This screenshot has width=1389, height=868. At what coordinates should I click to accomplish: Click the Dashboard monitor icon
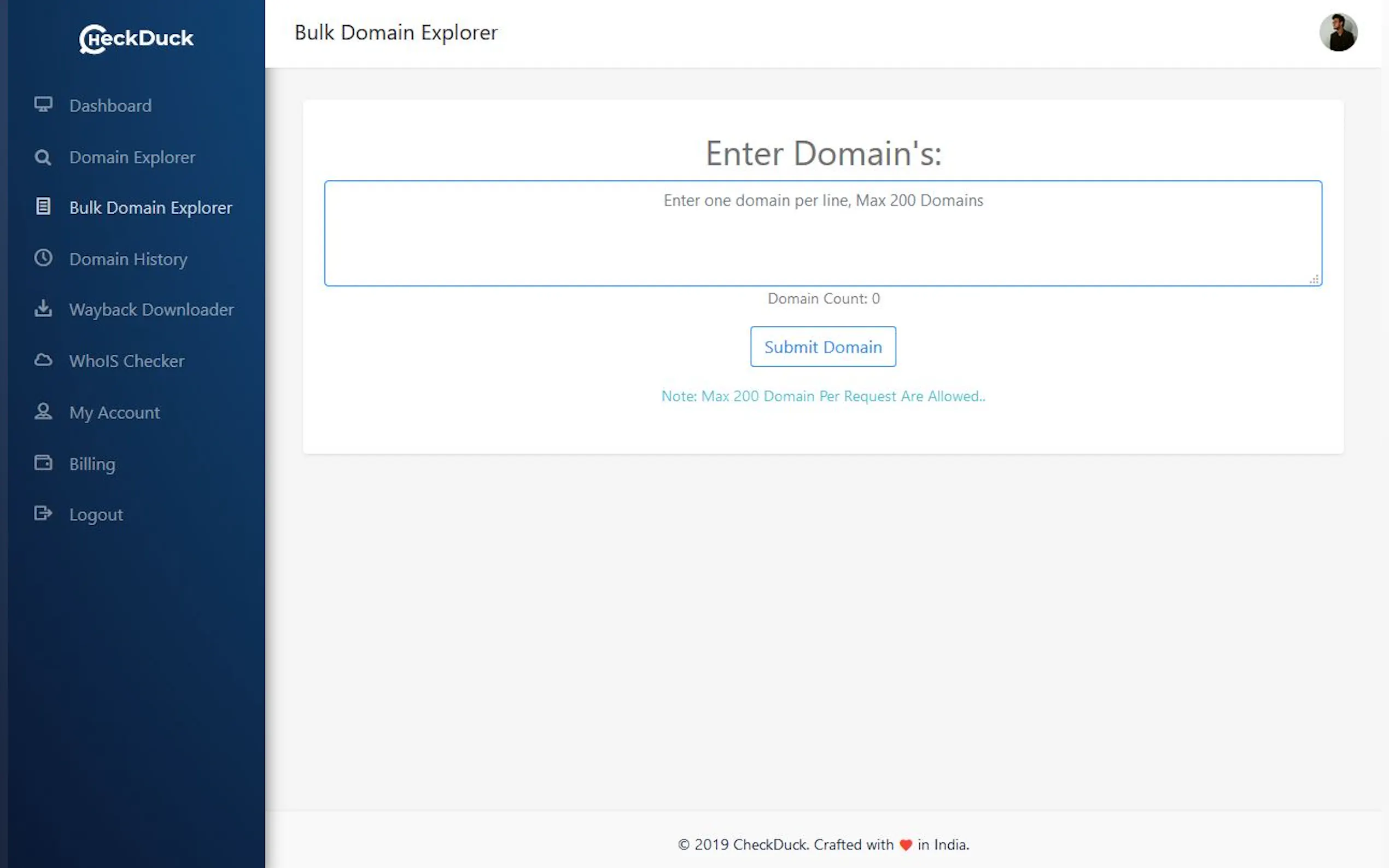point(43,105)
